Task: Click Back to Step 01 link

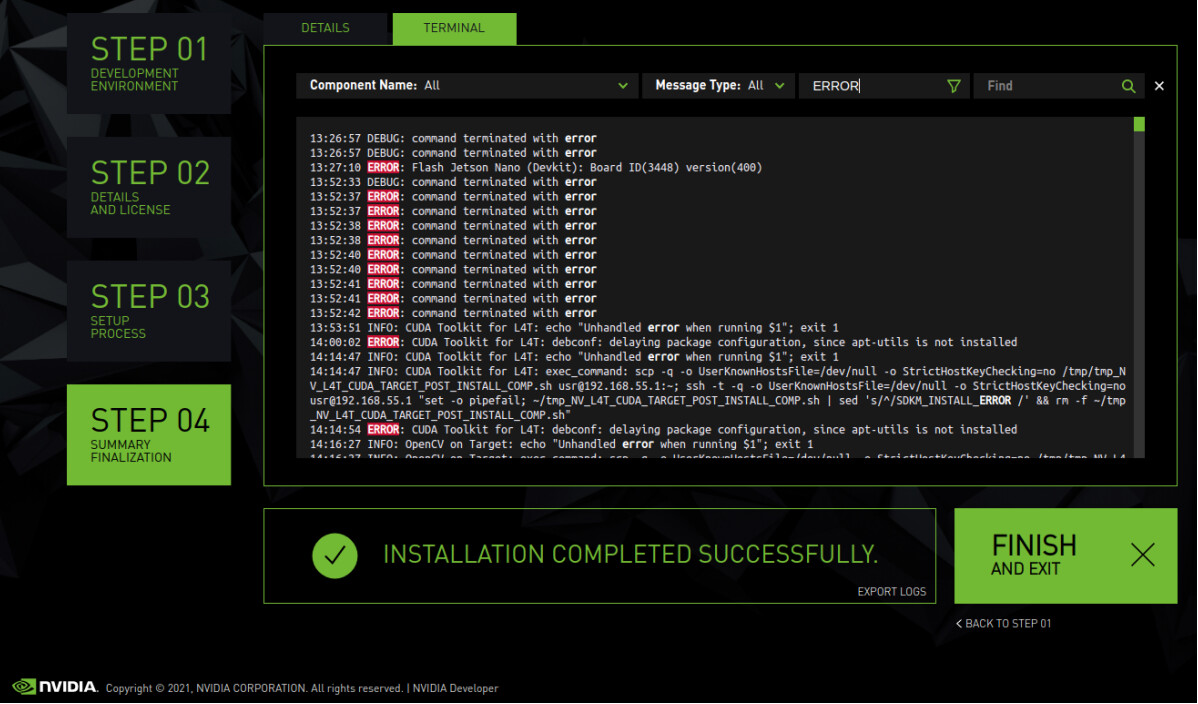Action: click(x=1003, y=624)
